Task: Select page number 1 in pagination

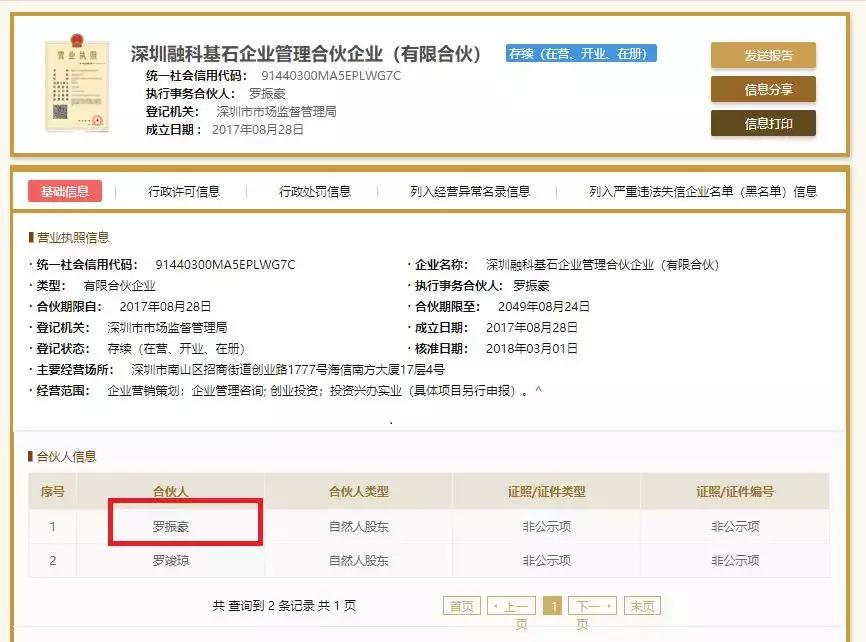Action: (x=554, y=605)
